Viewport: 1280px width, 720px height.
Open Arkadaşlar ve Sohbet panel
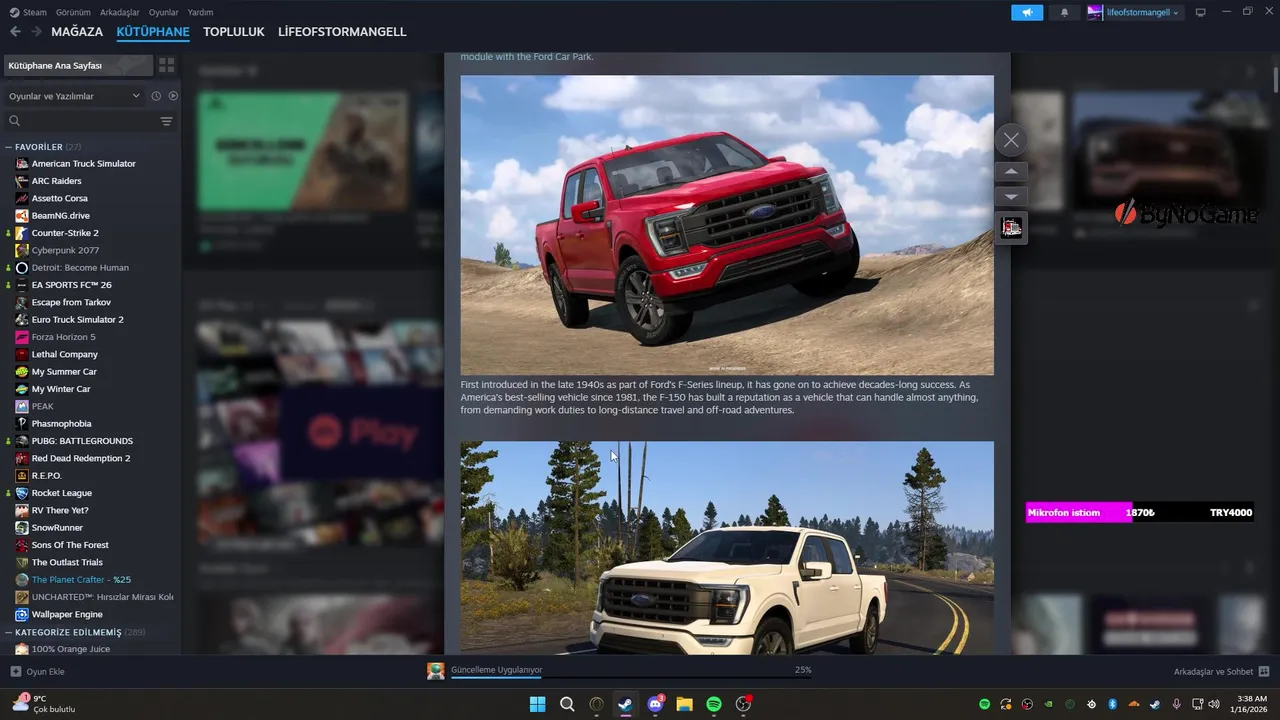tap(1221, 671)
